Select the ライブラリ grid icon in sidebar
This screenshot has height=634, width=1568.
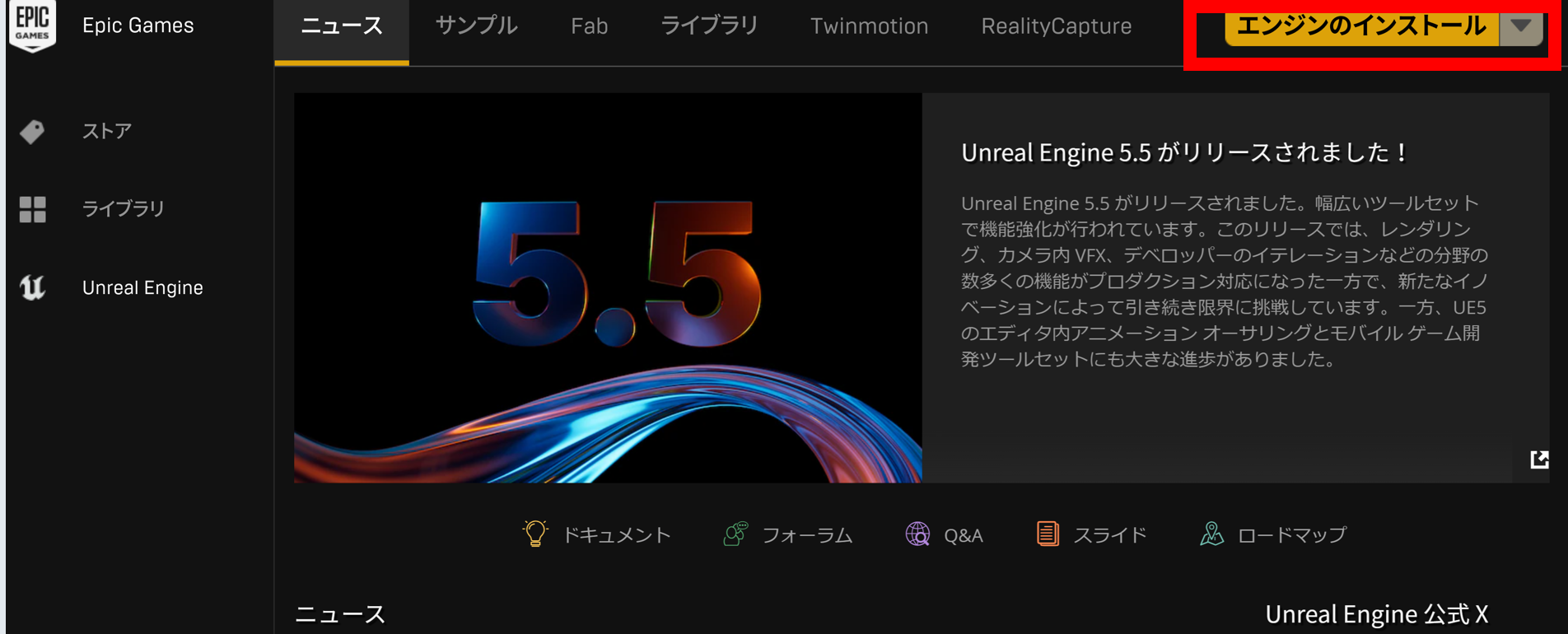coord(33,209)
